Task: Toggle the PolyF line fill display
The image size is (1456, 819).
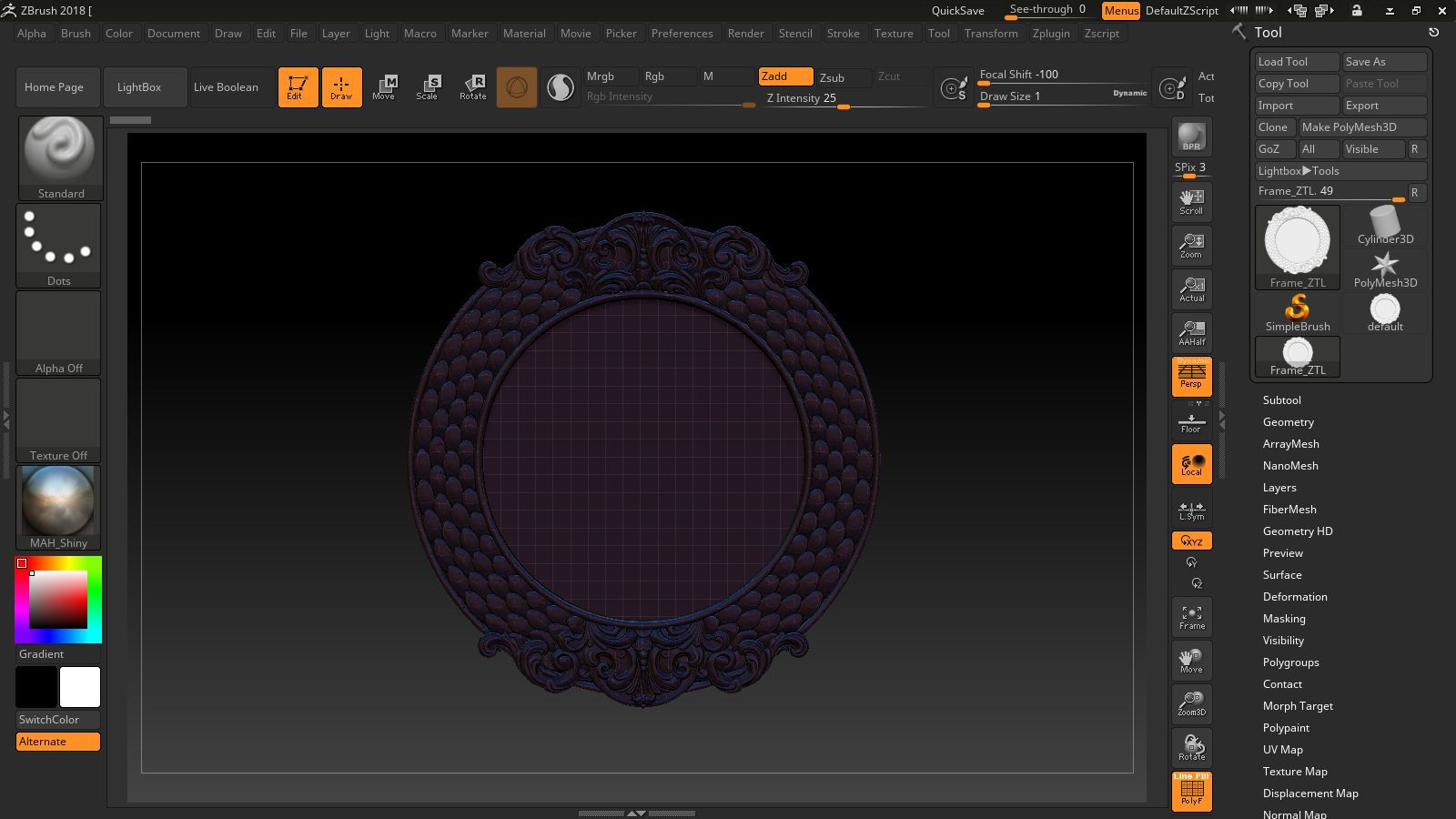Action: pyautogui.click(x=1191, y=790)
